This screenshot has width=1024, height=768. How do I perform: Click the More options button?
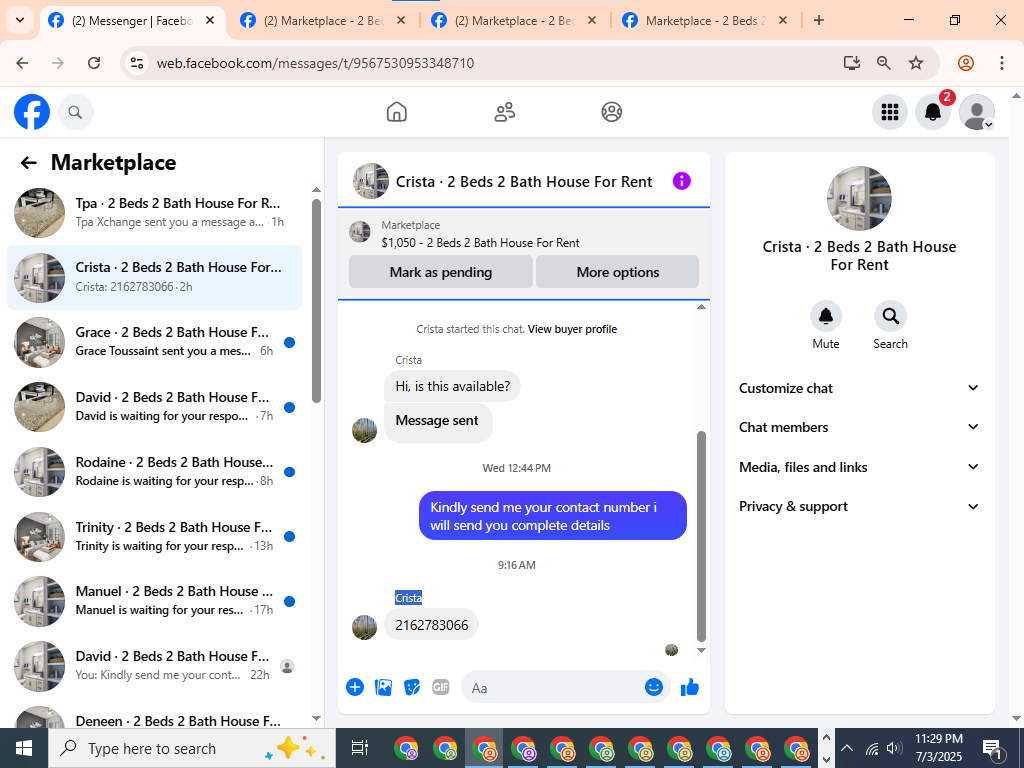[617, 272]
